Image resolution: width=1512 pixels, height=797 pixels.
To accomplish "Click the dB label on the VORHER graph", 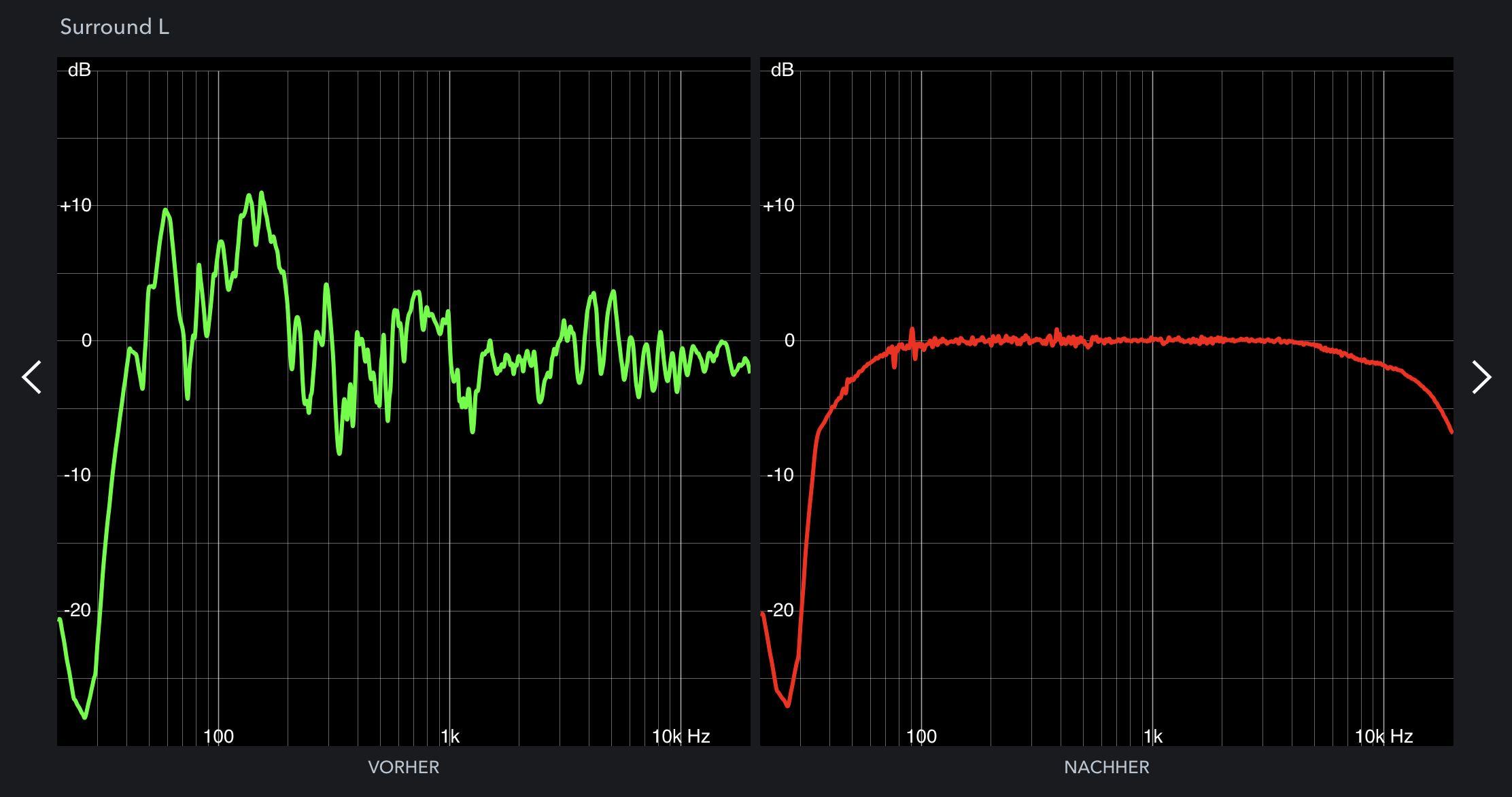I will click(79, 70).
